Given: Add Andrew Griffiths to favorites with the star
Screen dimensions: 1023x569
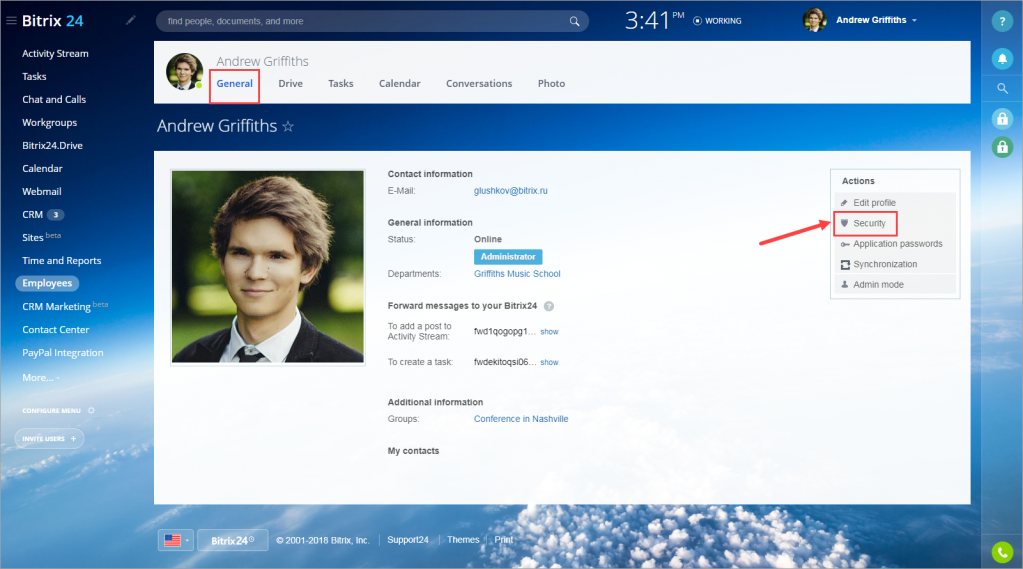Looking at the screenshot, I should pyautogui.click(x=288, y=126).
